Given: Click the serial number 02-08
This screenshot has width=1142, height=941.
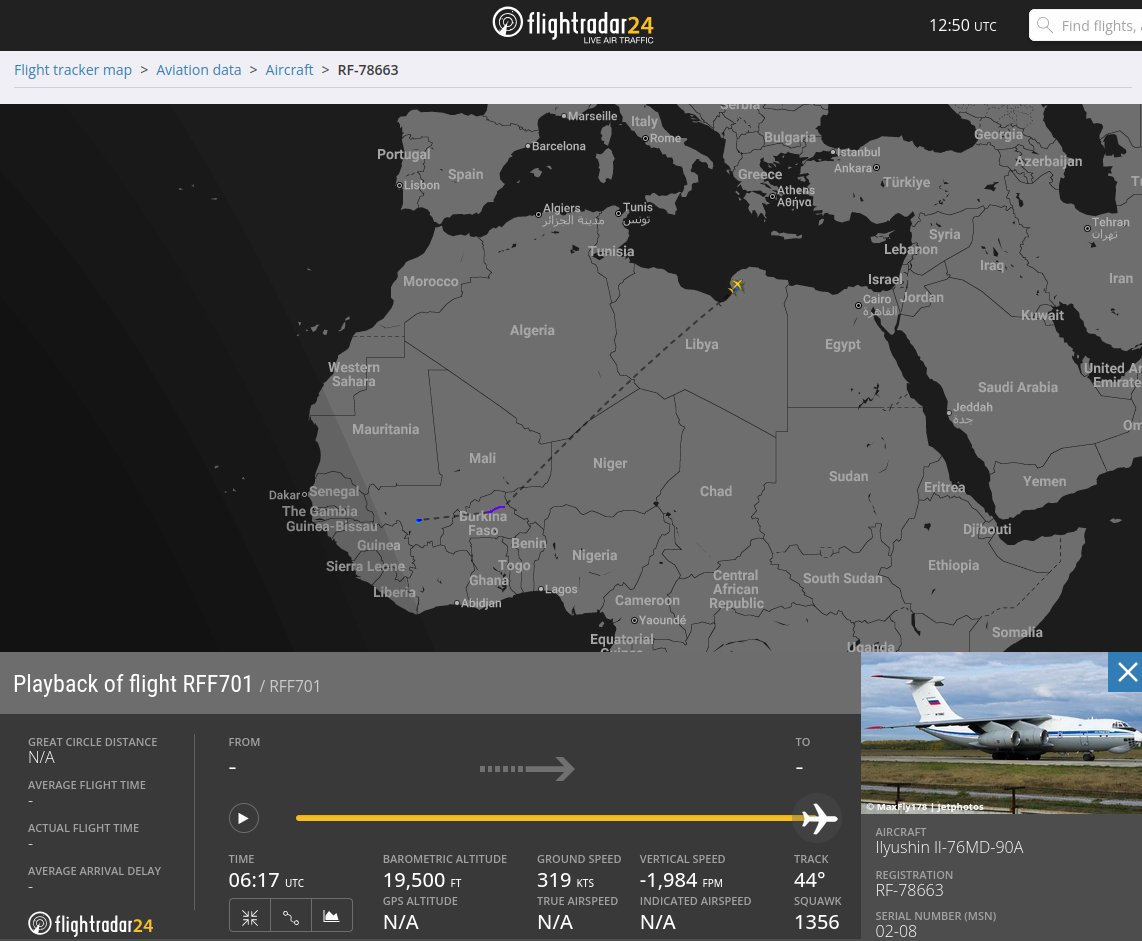Looking at the screenshot, I should tap(896, 931).
